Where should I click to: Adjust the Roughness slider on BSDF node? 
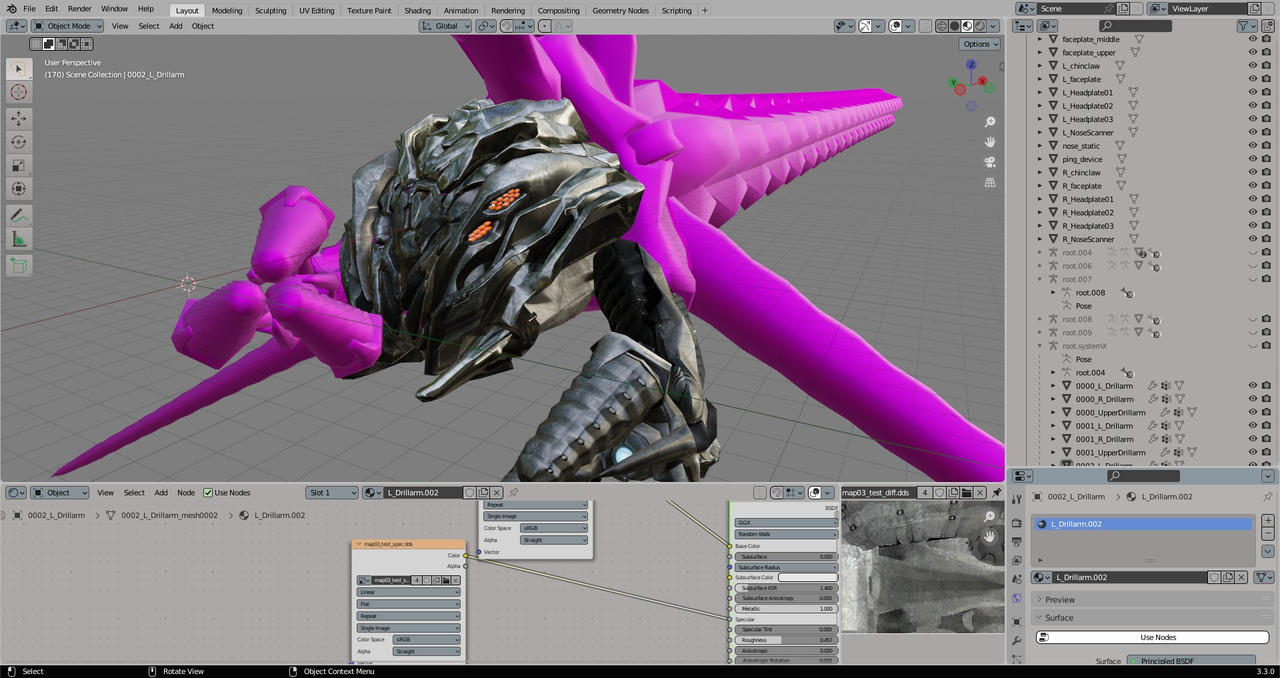tap(786, 640)
